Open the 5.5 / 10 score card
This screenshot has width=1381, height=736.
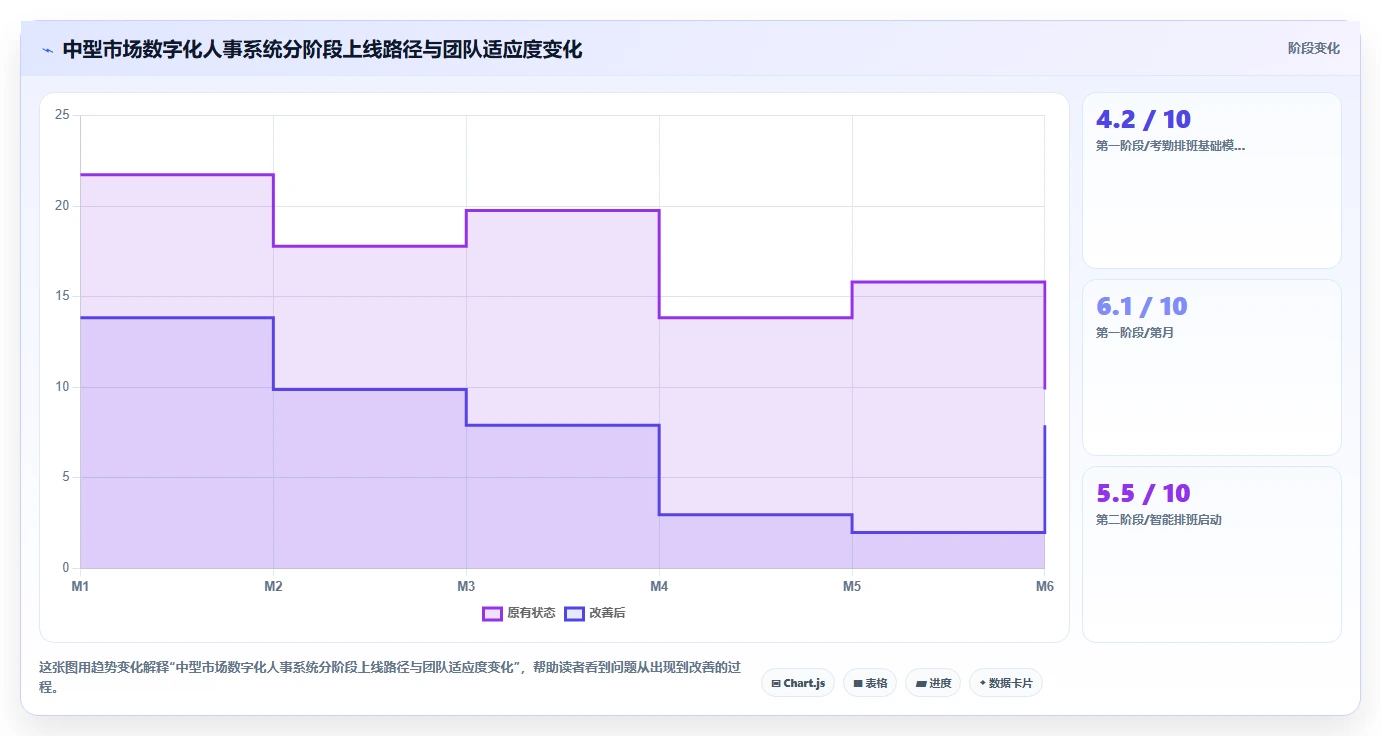coord(1212,555)
